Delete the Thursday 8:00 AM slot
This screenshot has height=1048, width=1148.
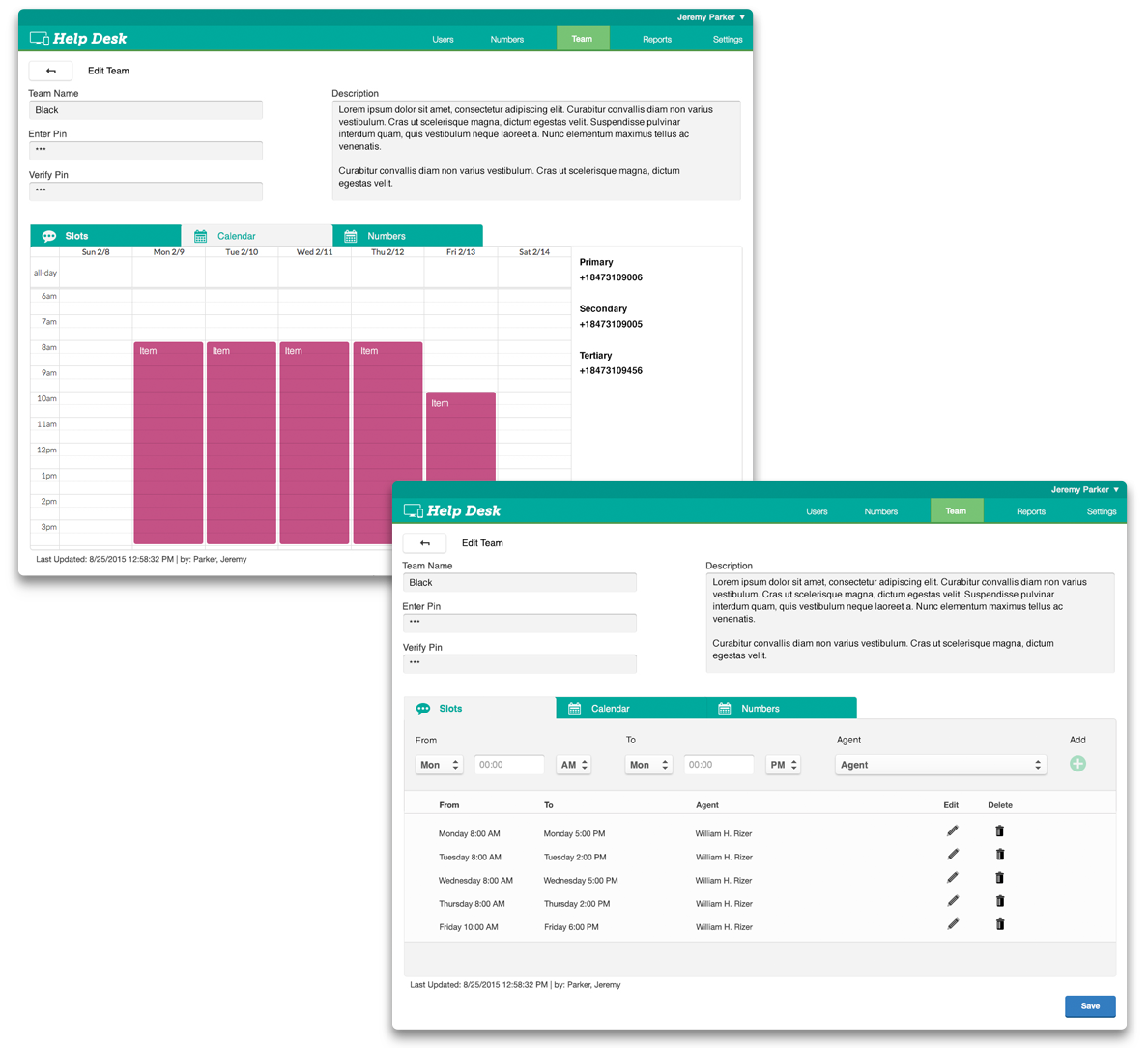click(1000, 901)
